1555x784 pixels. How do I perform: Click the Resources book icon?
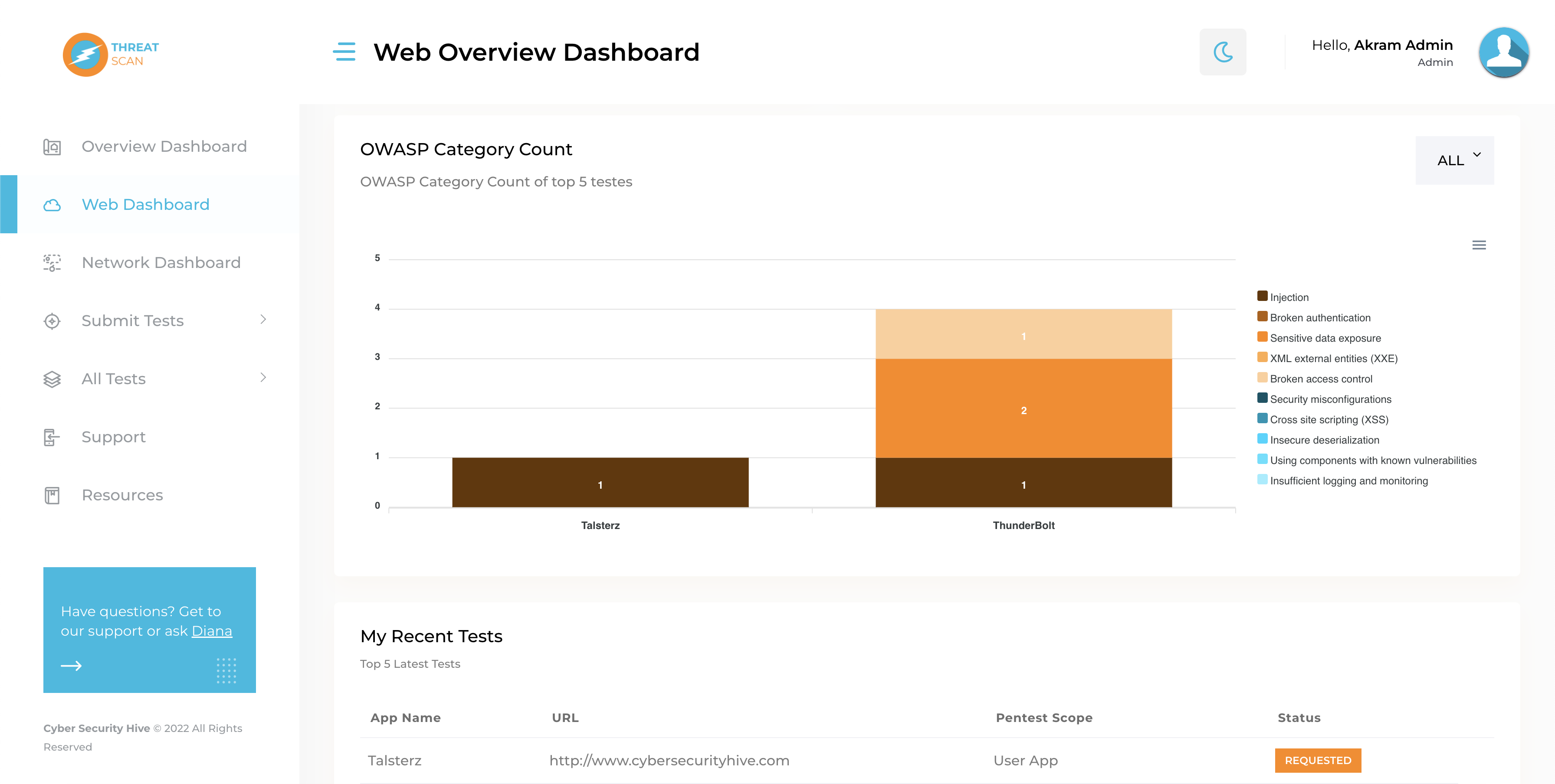pos(52,495)
